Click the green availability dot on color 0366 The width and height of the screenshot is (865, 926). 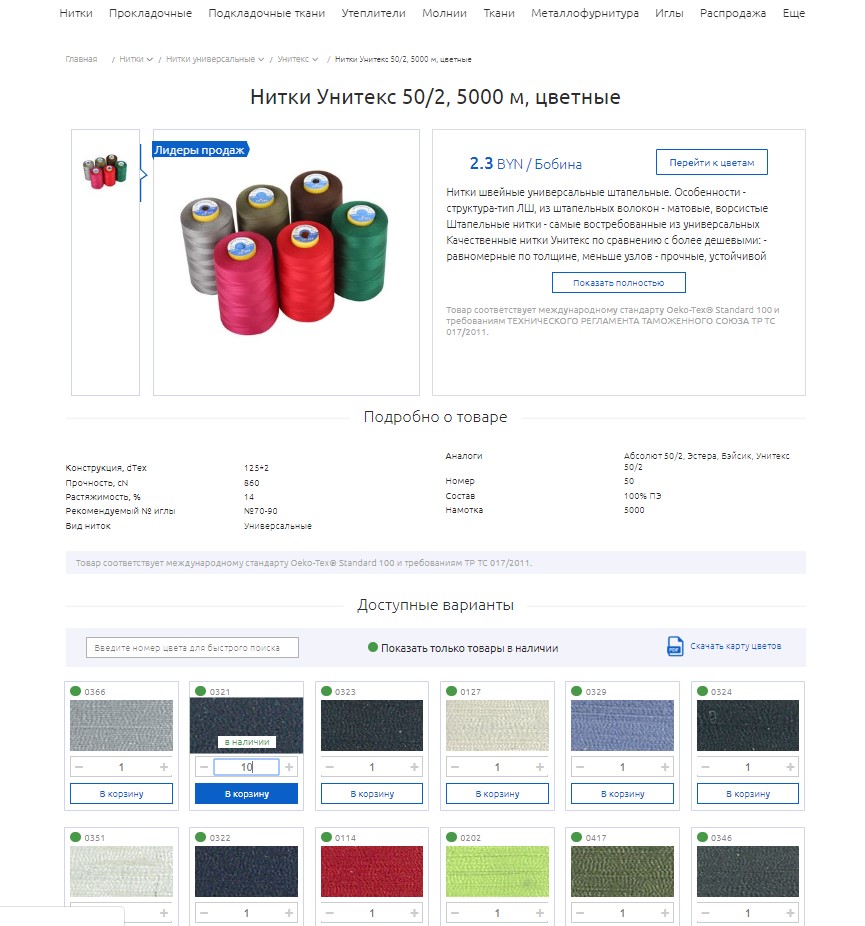77,690
